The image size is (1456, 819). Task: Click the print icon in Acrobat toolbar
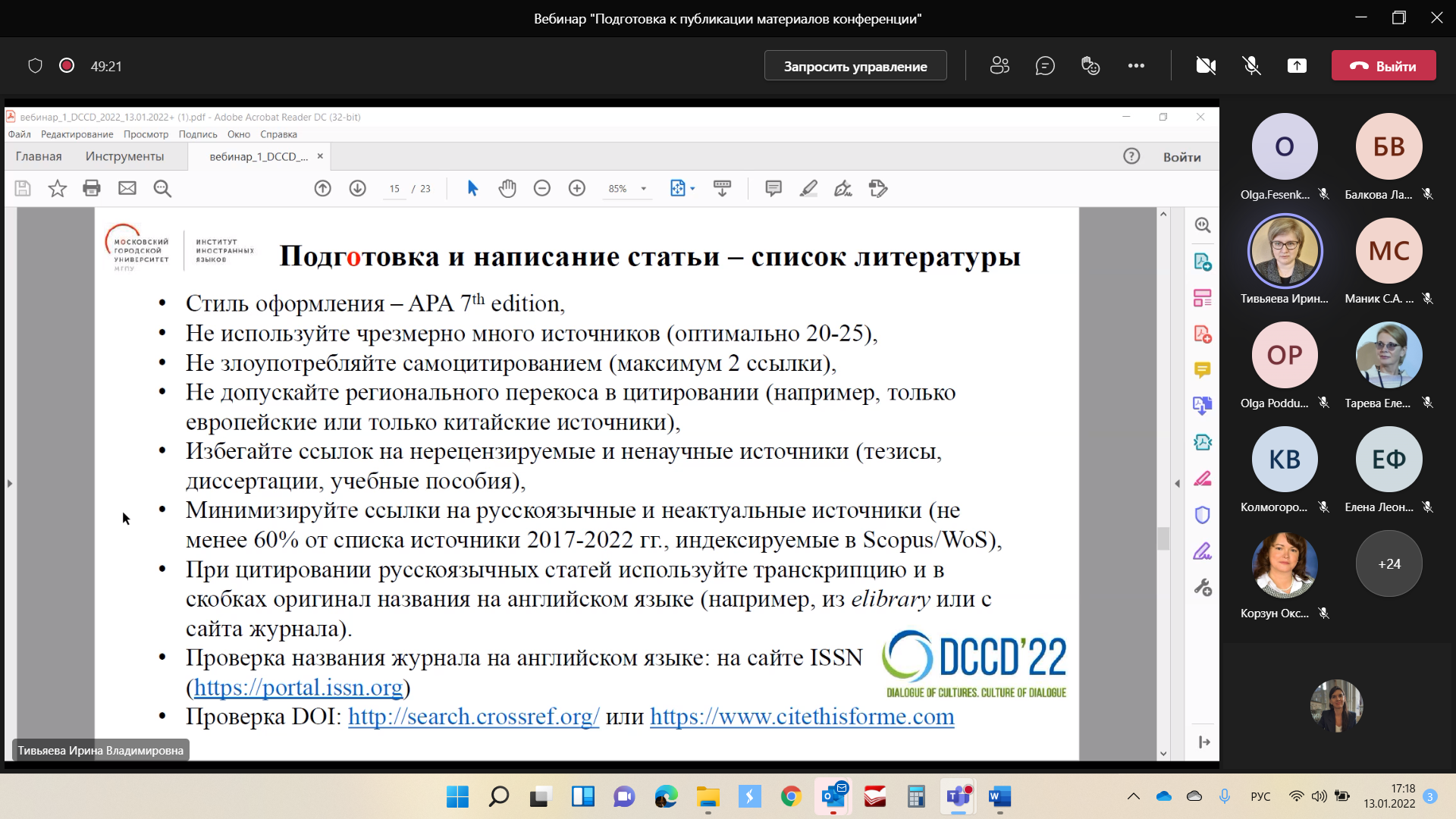point(92,188)
